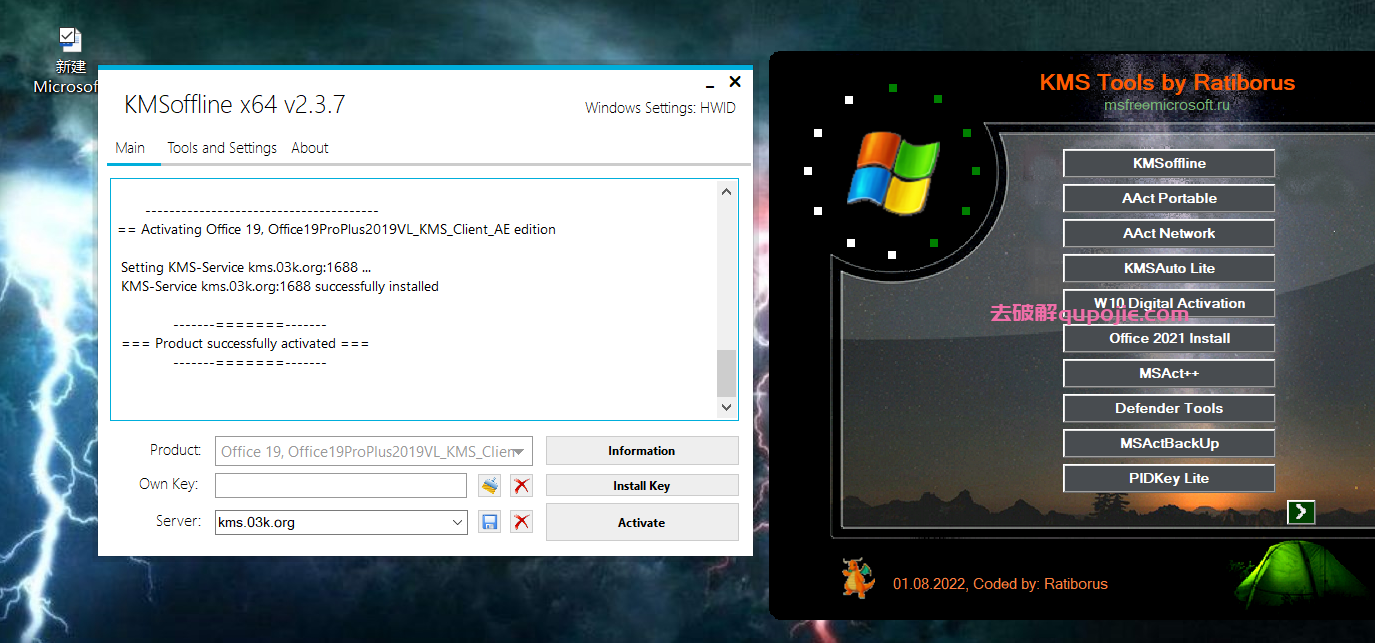Open Defender Tools in KMS Tools
The image size is (1375, 643).
click(1169, 408)
